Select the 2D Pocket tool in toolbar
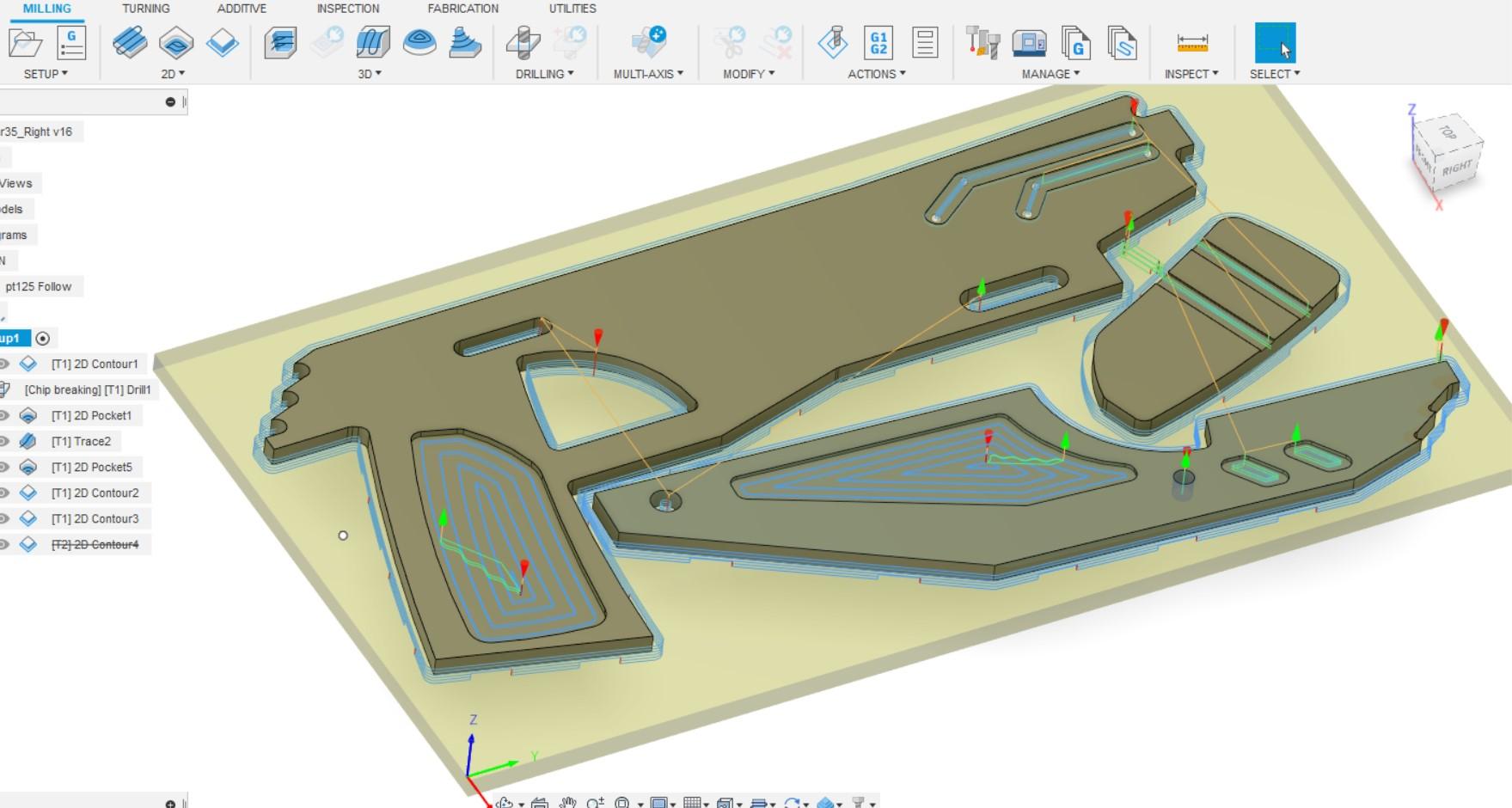Screen dimensions: 1512x808 [176, 42]
